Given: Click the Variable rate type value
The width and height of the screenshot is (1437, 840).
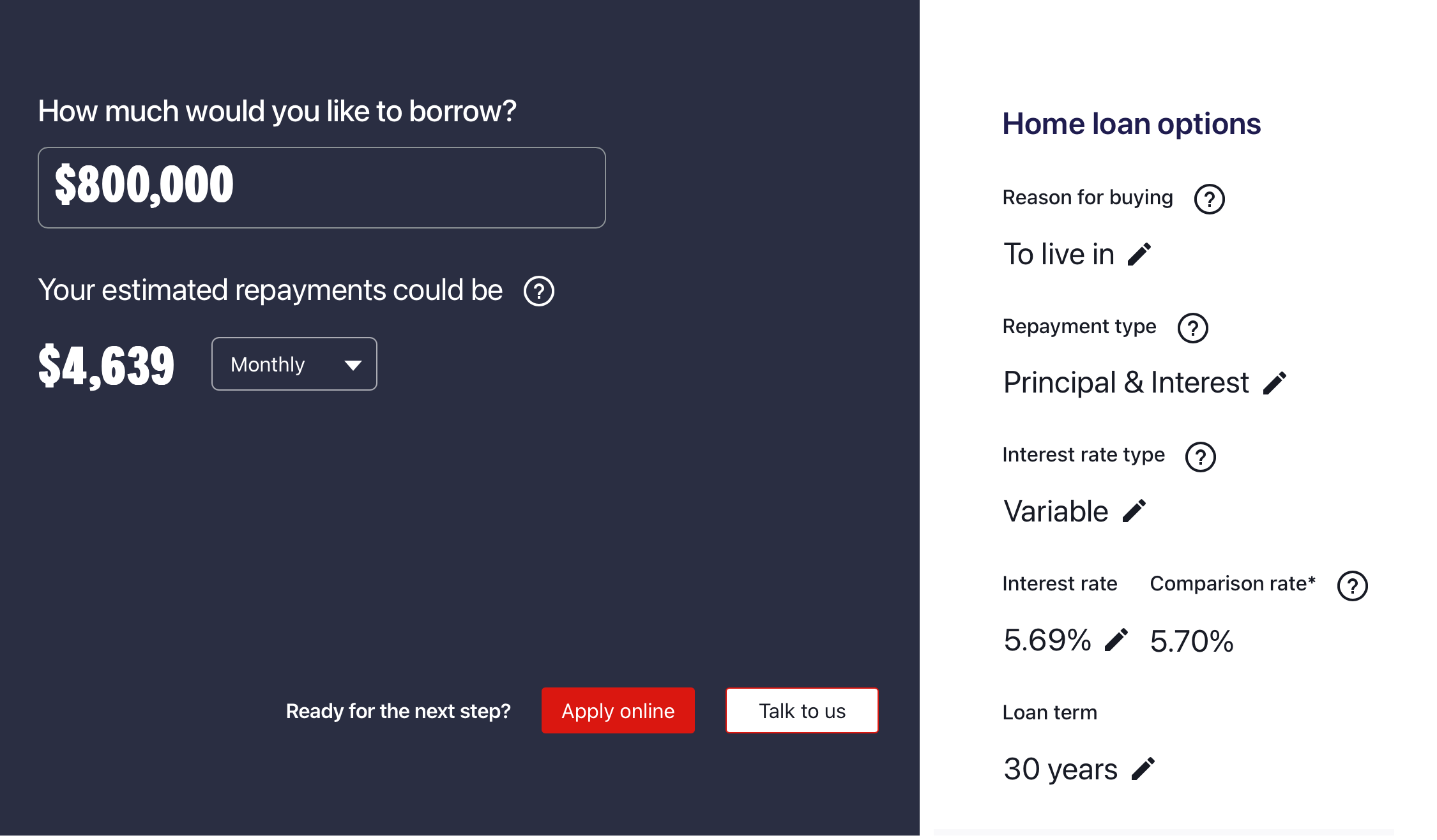Looking at the screenshot, I should [1055, 511].
